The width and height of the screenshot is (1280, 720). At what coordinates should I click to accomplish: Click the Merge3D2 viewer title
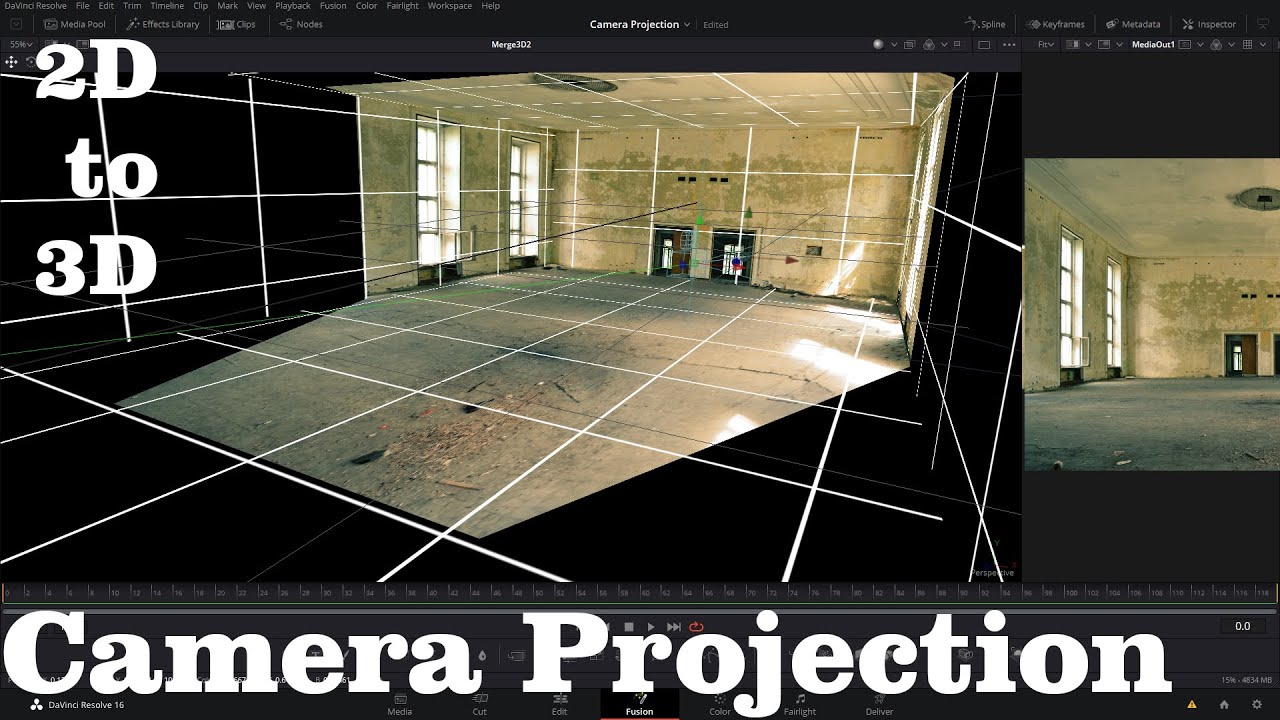pyautogui.click(x=511, y=45)
